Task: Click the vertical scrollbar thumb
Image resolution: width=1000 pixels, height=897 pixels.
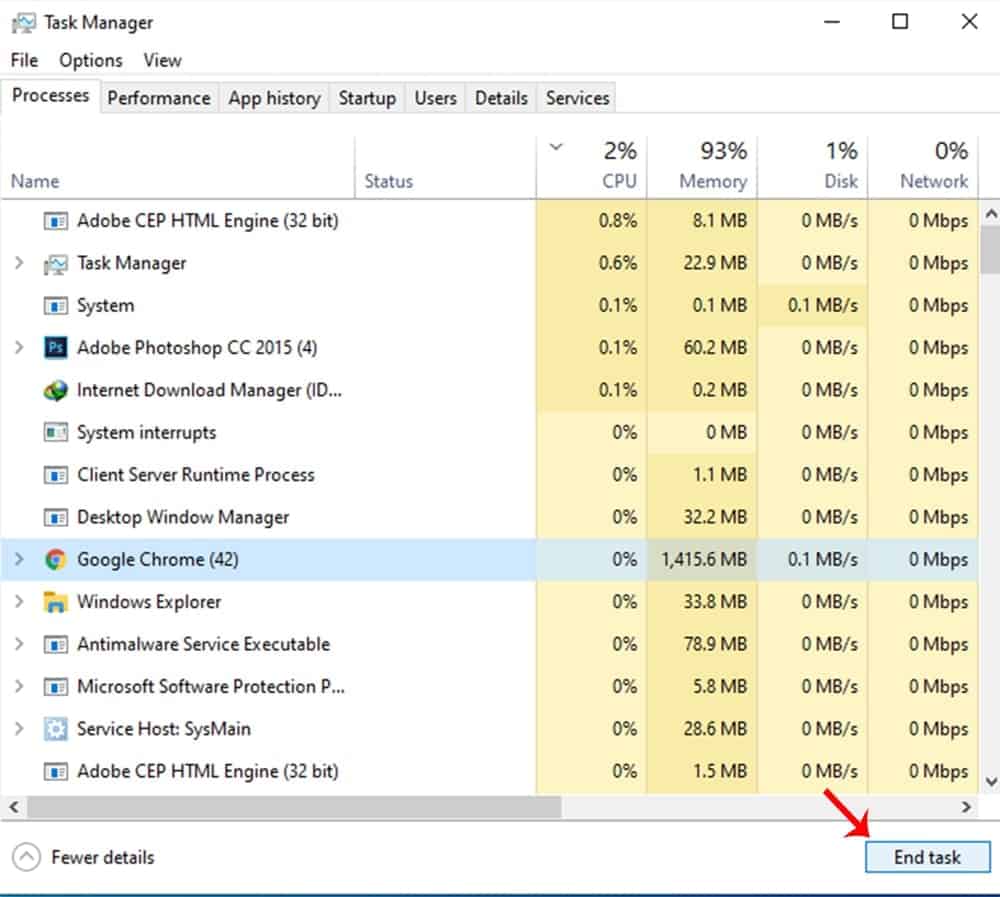Action: [x=990, y=250]
